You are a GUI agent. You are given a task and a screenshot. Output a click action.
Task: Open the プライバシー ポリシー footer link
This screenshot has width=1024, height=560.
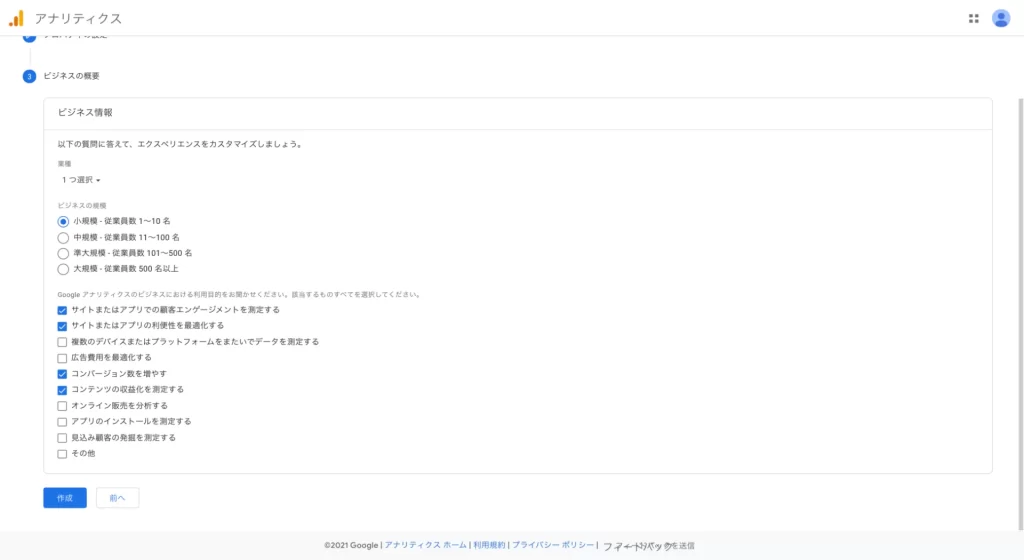click(554, 545)
